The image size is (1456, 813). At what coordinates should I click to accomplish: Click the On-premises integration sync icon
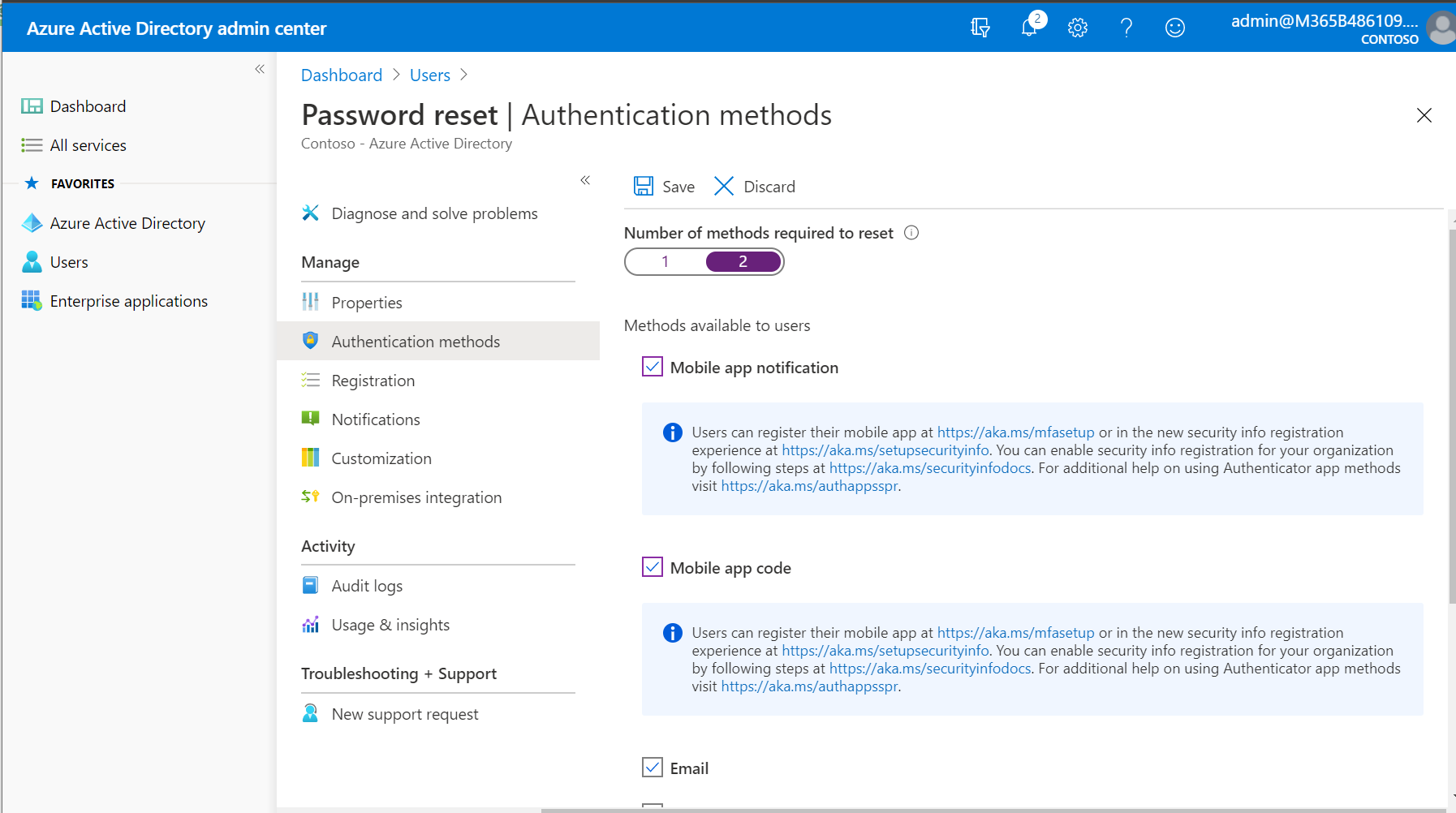point(310,497)
